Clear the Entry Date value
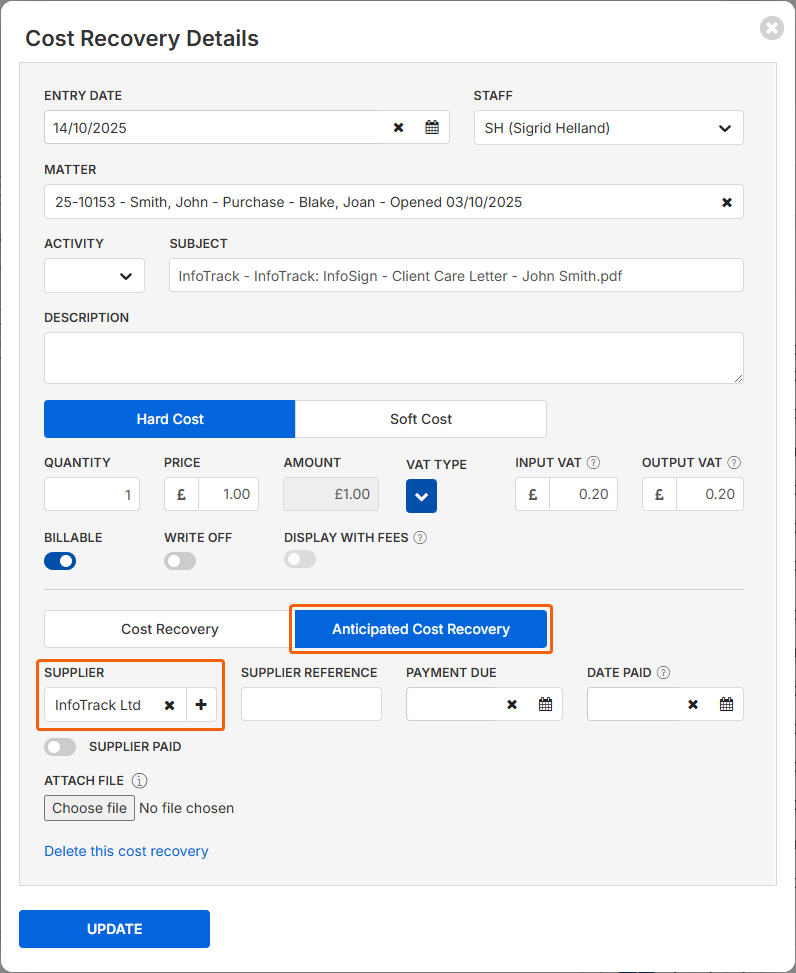Screen dimensions: 796x973 (x=398, y=128)
